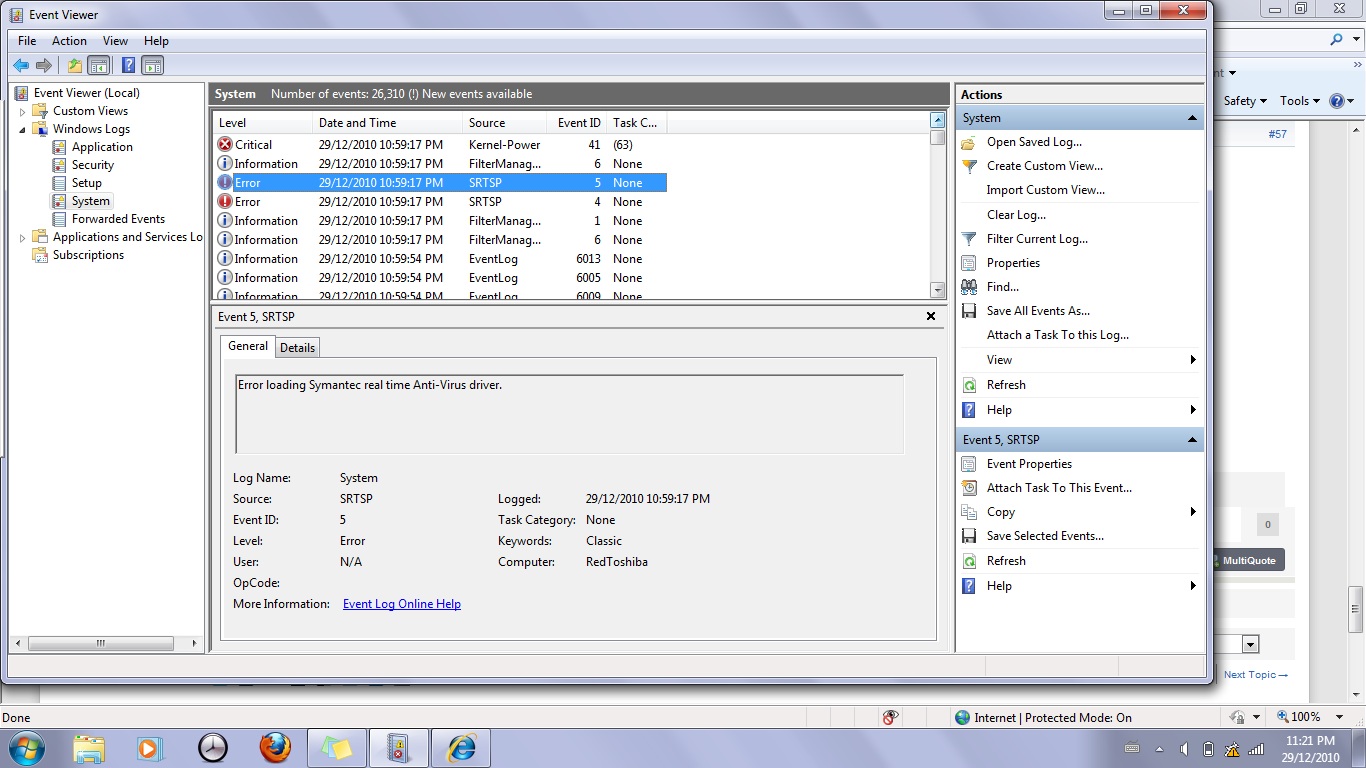Click Save Selected Events action
Screen dimensions: 1366x768
1045,536
